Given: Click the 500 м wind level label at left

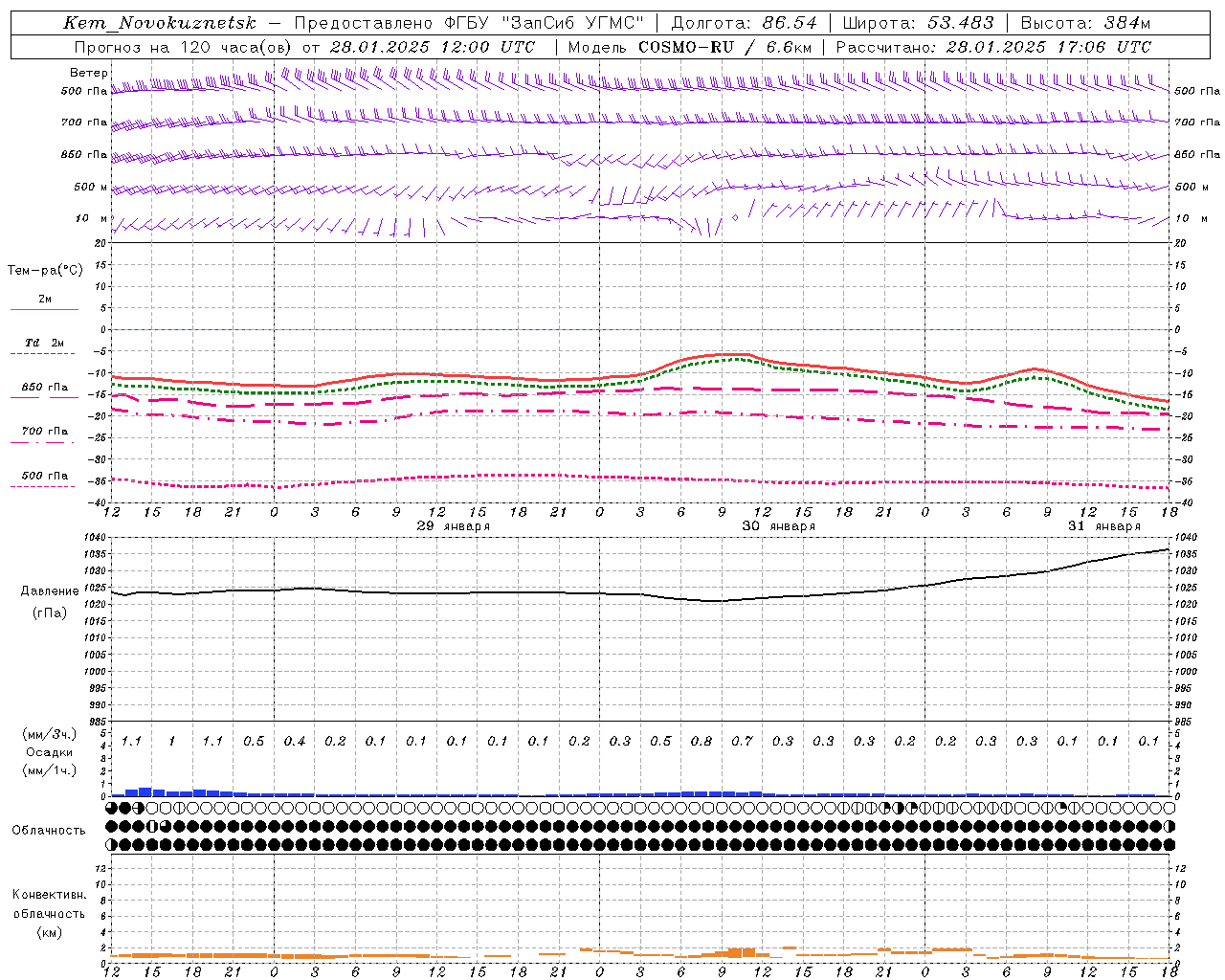Looking at the screenshot, I should coord(91,187).
